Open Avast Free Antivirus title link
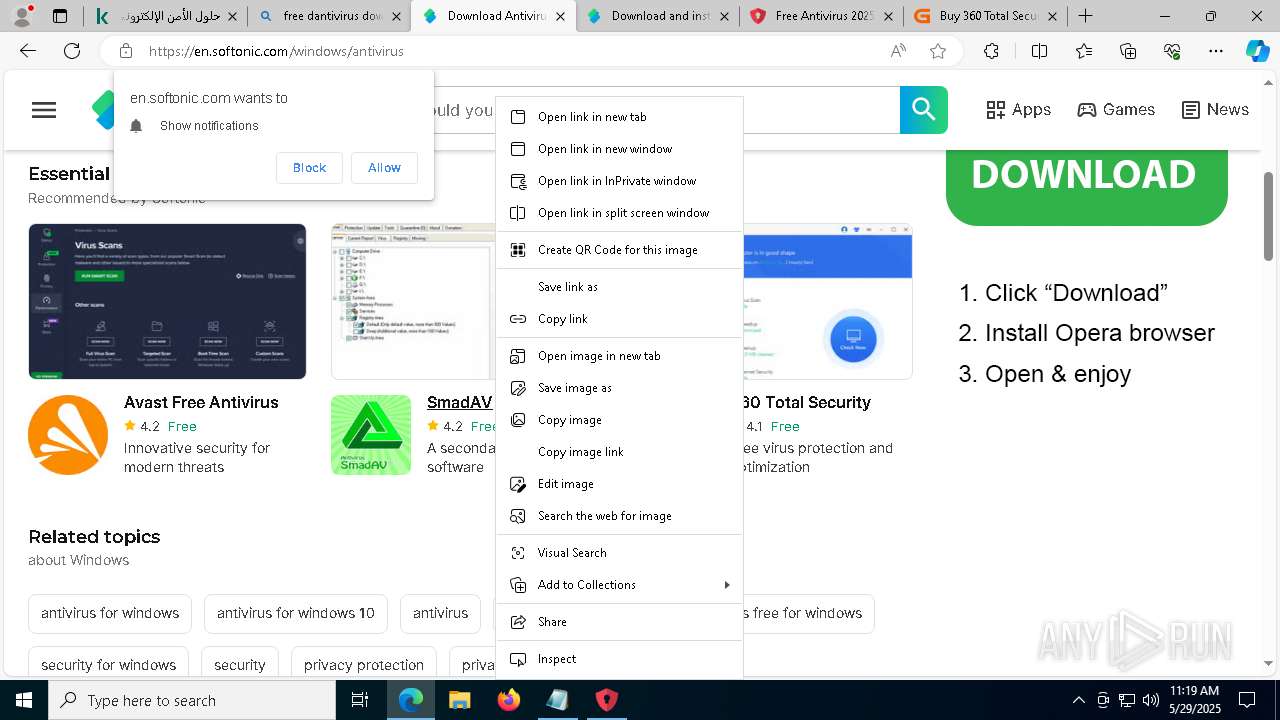 pyautogui.click(x=201, y=402)
